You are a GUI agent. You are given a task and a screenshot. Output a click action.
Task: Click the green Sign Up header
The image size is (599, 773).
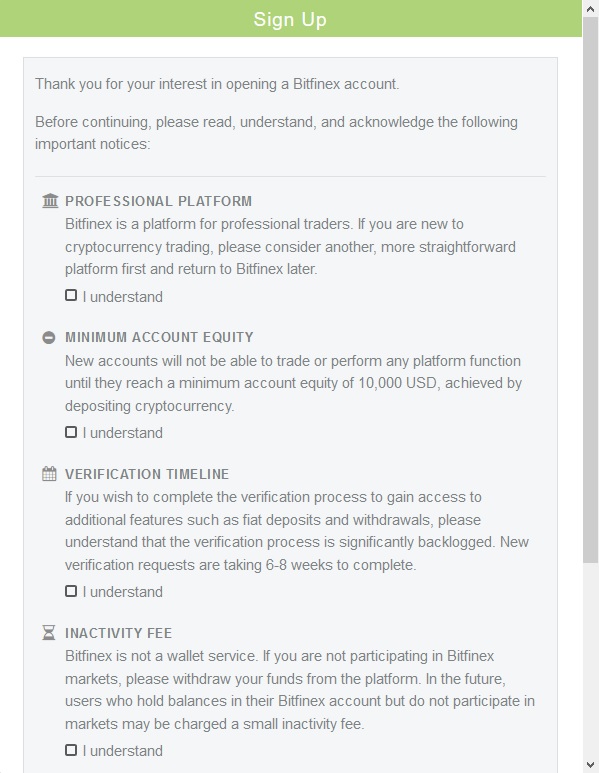pyautogui.click(x=290, y=19)
